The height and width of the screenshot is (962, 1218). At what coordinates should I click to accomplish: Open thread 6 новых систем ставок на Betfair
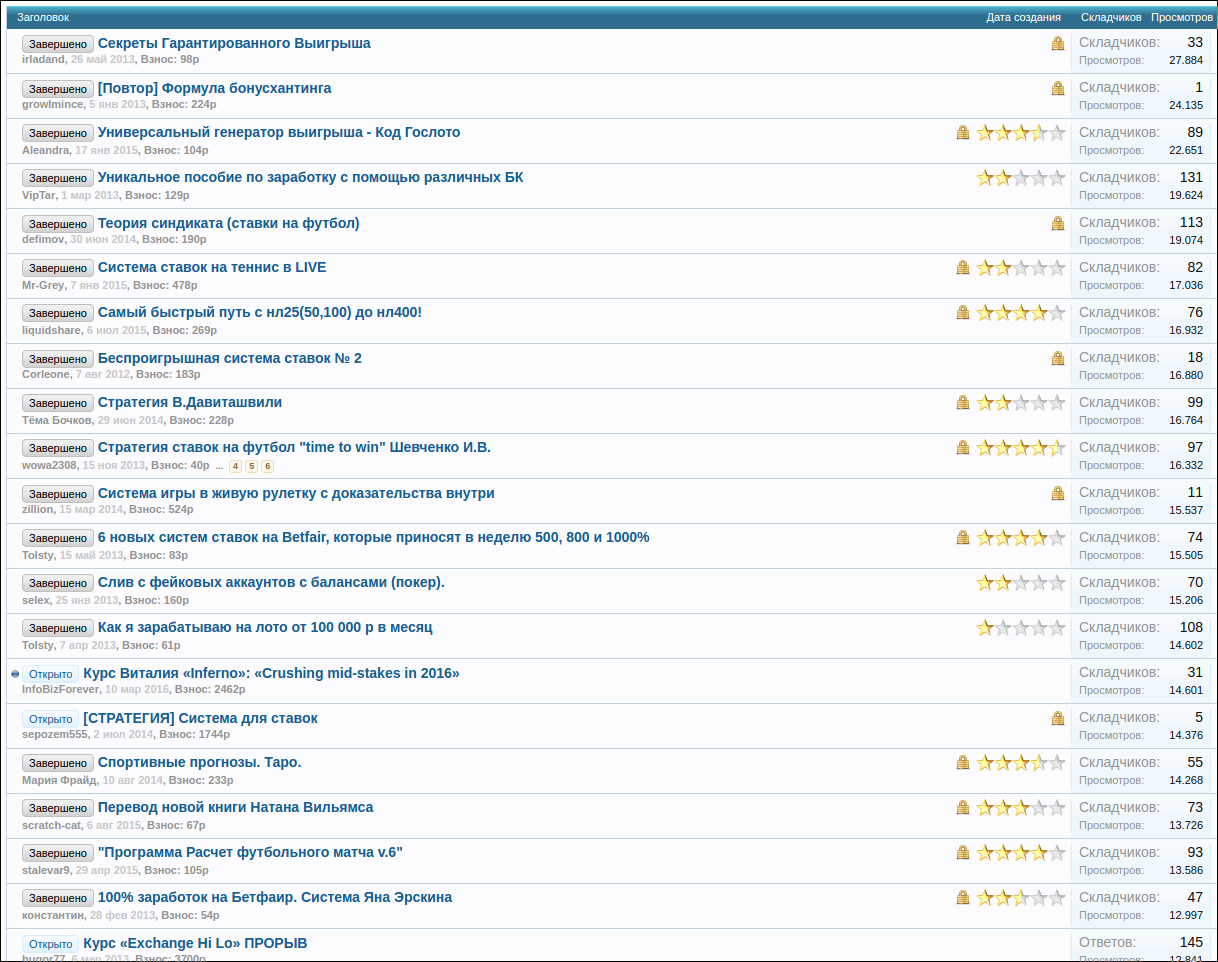(374, 537)
